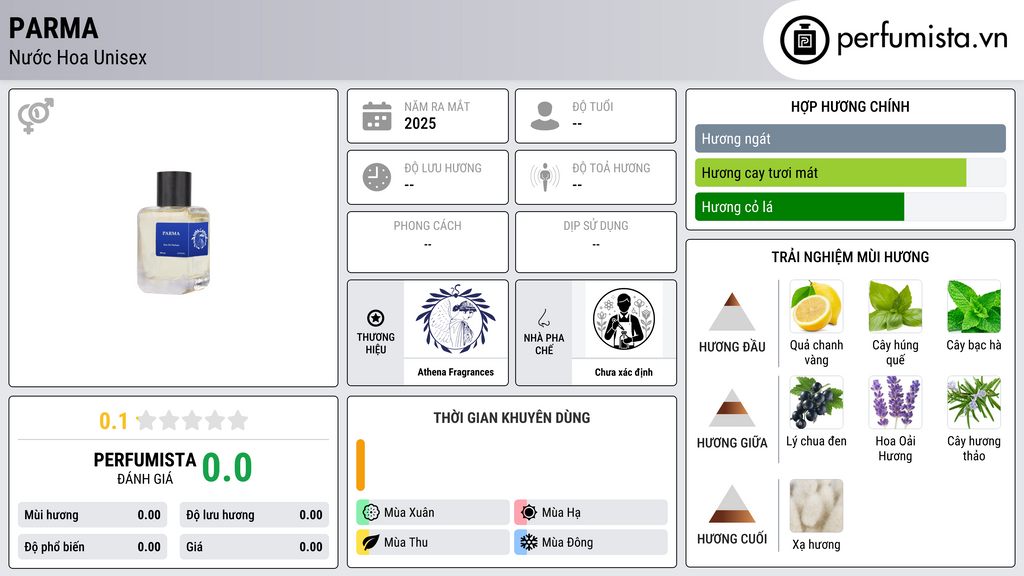Click the calendar icon for Năm Ra Mắt
The width and height of the screenshot is (1024, 576).
(x=377, y=116)
